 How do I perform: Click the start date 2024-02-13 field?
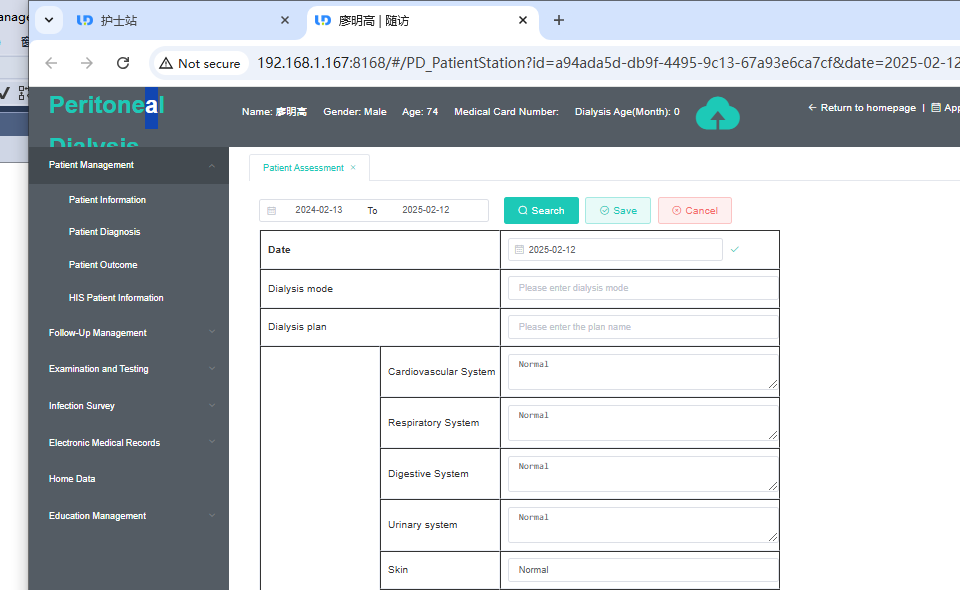(319, 210)
